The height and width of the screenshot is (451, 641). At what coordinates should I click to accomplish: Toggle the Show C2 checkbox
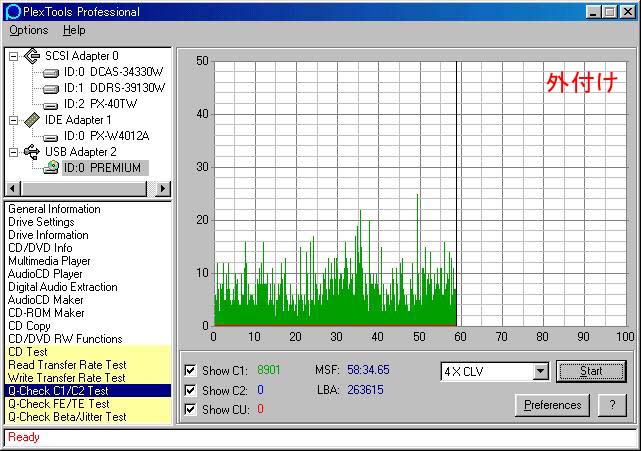pyautogui.click(x=190, y=390)
